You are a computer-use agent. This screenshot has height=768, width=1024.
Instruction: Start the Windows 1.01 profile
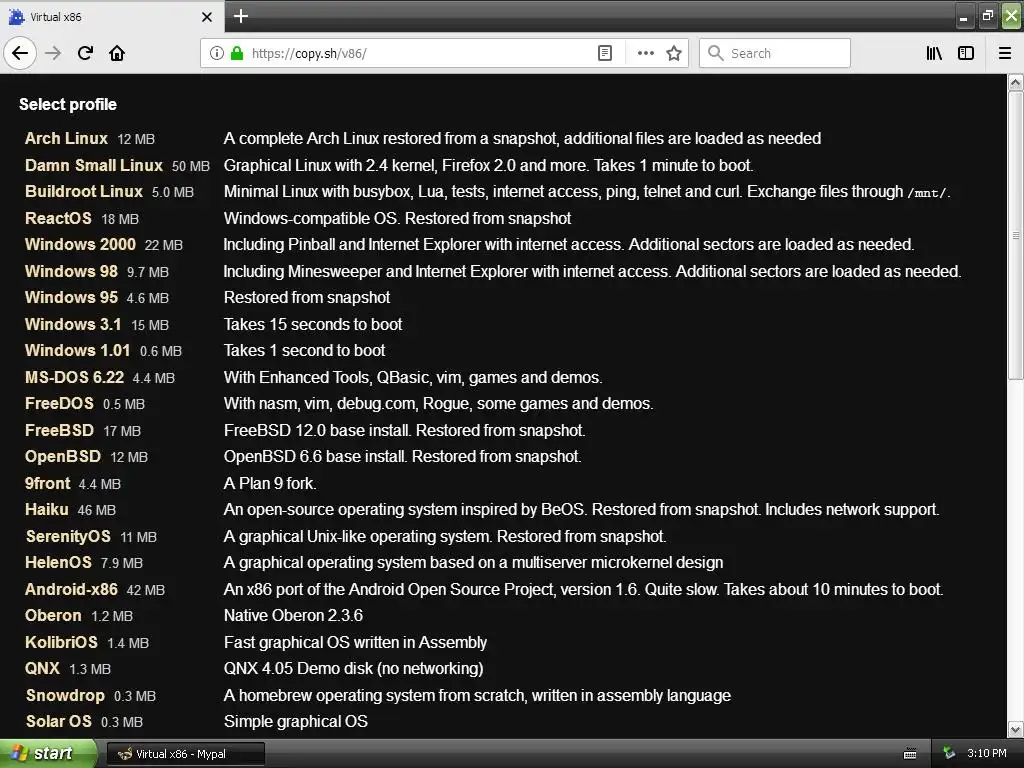tap(77, 350)
